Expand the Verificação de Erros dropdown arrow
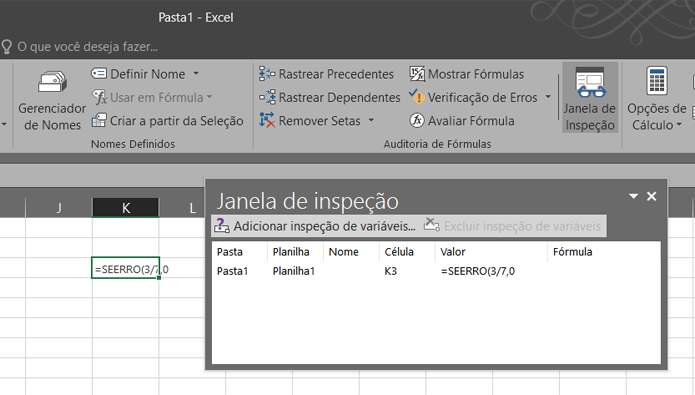 pos(548,97)
